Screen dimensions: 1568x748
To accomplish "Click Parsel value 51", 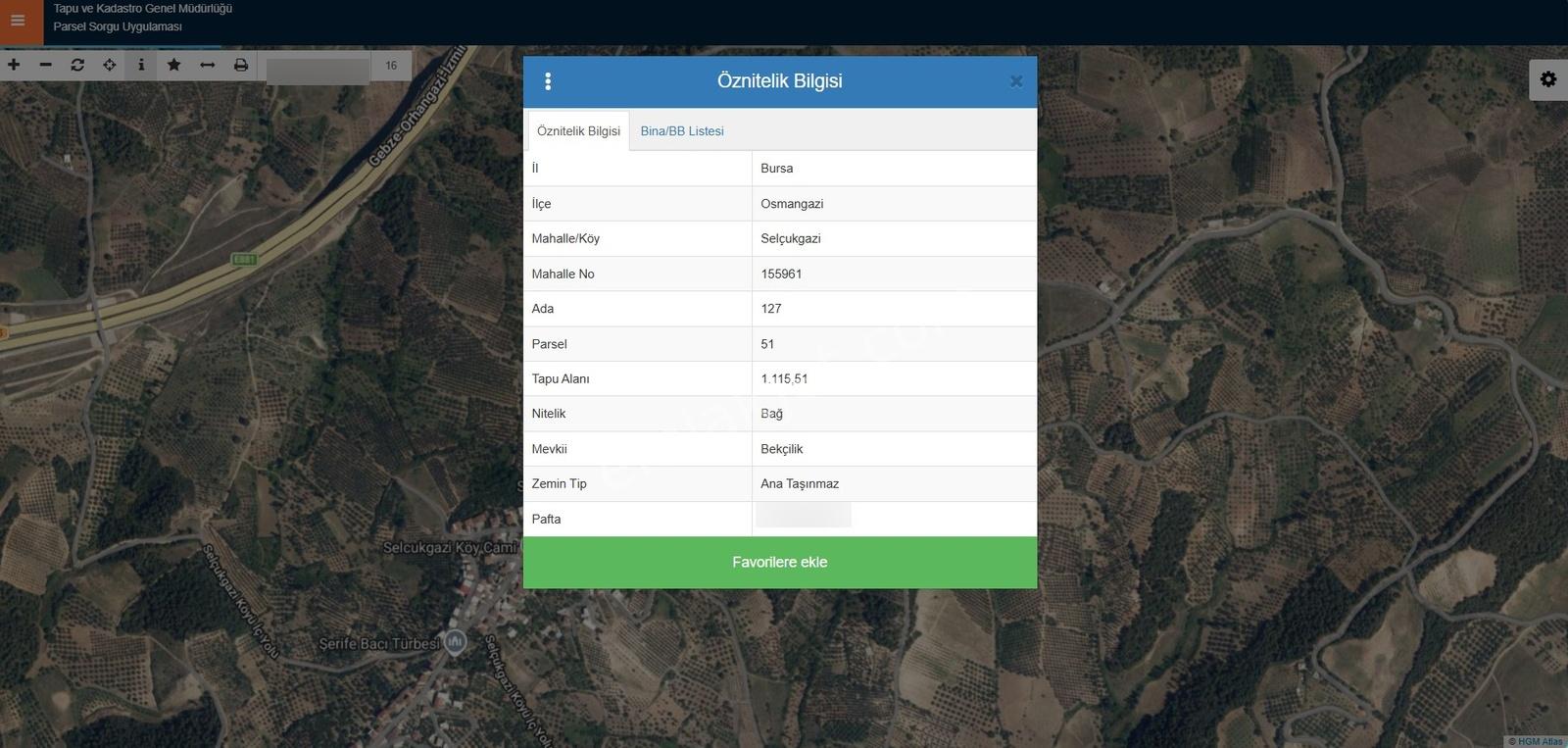I will [894, 344].
